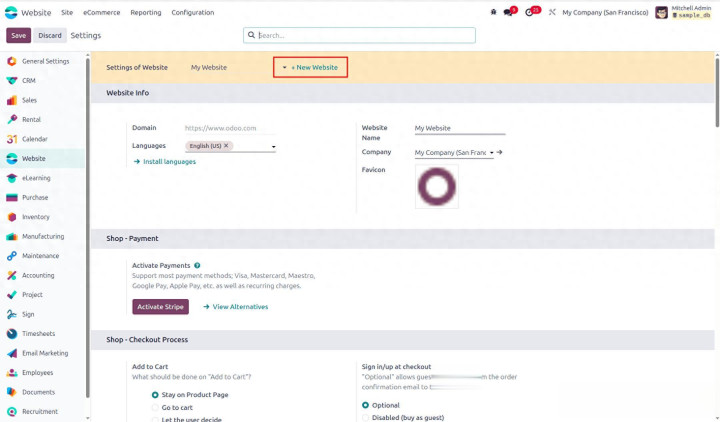Open Manufacturing settings in the sidebar
This screenshot has height=422, width=720.
(x=45, y=236)
